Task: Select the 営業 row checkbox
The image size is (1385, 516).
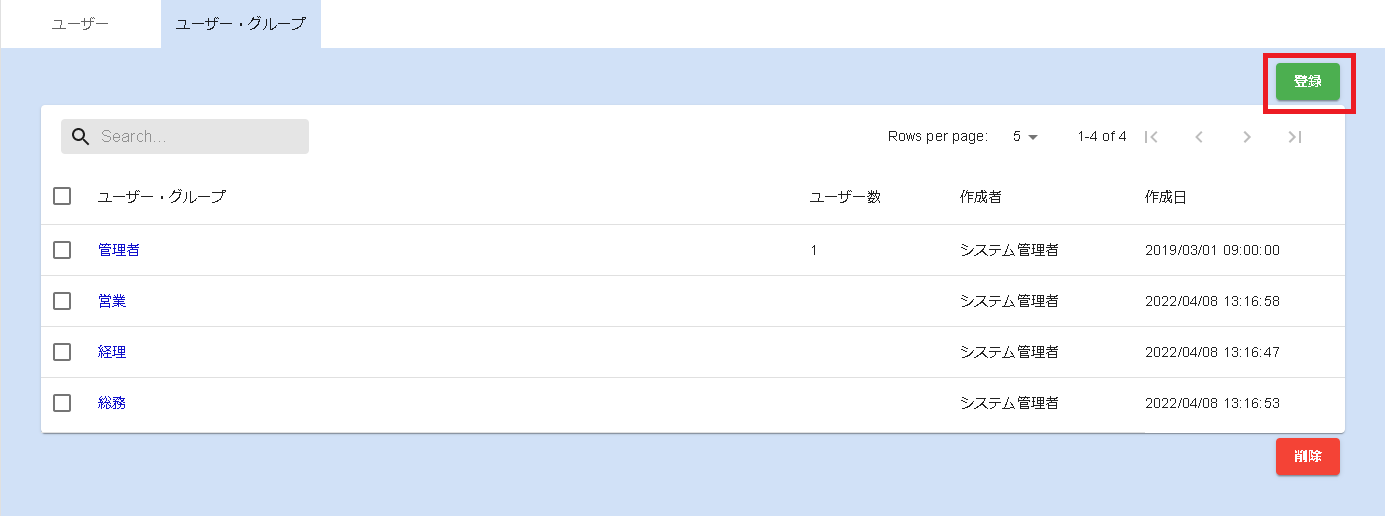Action: click(x=62, y=301)
